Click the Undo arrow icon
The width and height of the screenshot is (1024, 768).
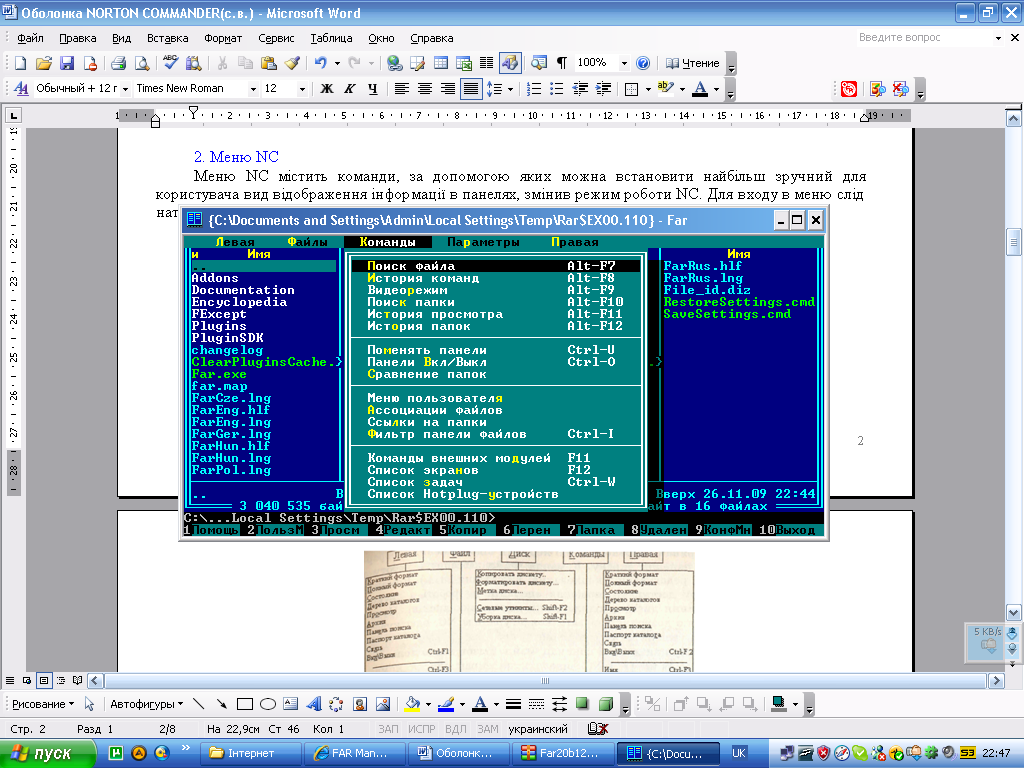coord(320,63)
